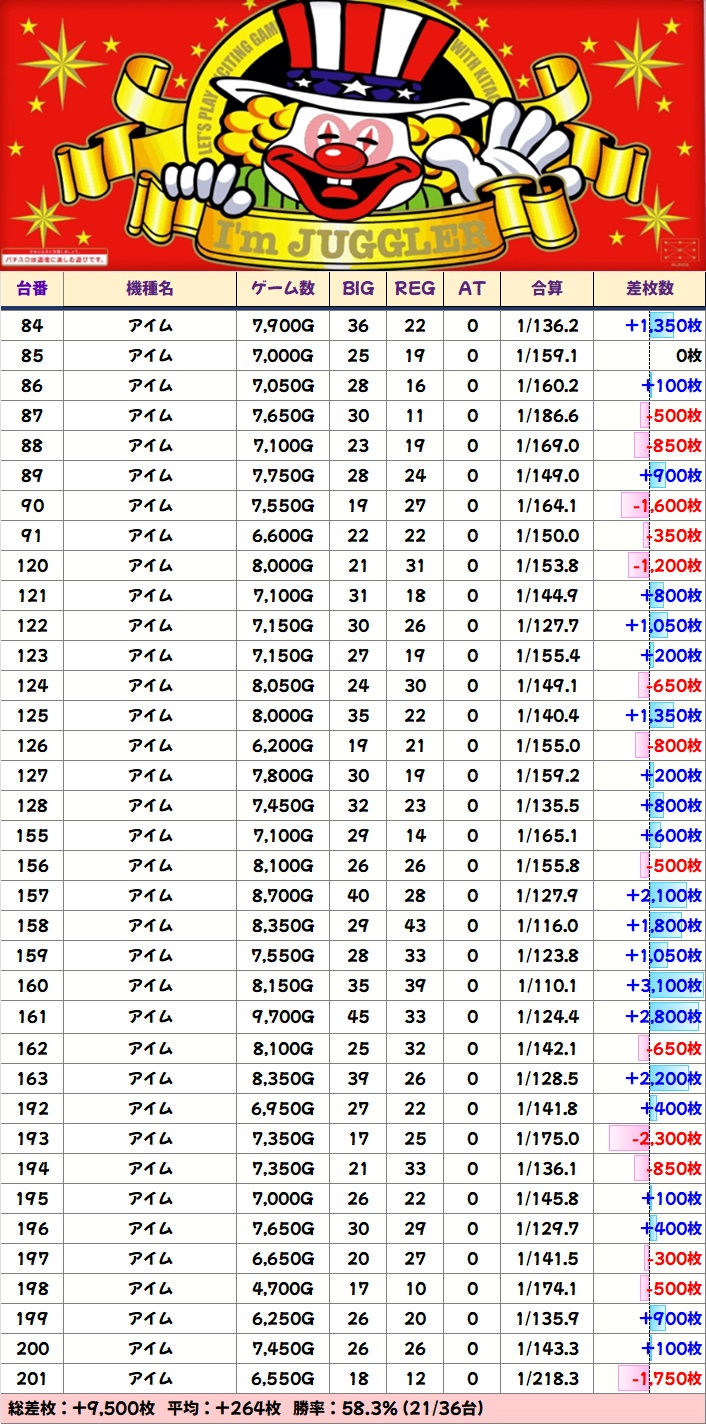Click 8,050G games cell in row 124
The width and height of the screenshot is (706, 1424).
(x=283, y=686)
